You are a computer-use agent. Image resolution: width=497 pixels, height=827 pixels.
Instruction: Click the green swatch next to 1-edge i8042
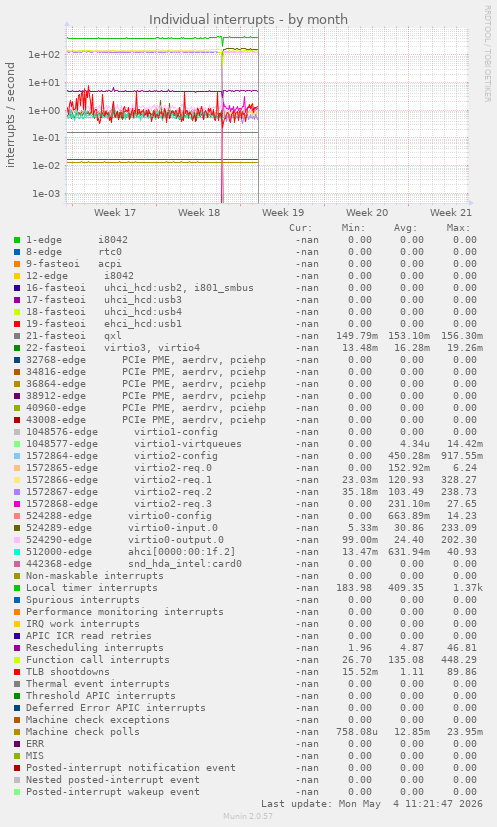pos(17,240)
